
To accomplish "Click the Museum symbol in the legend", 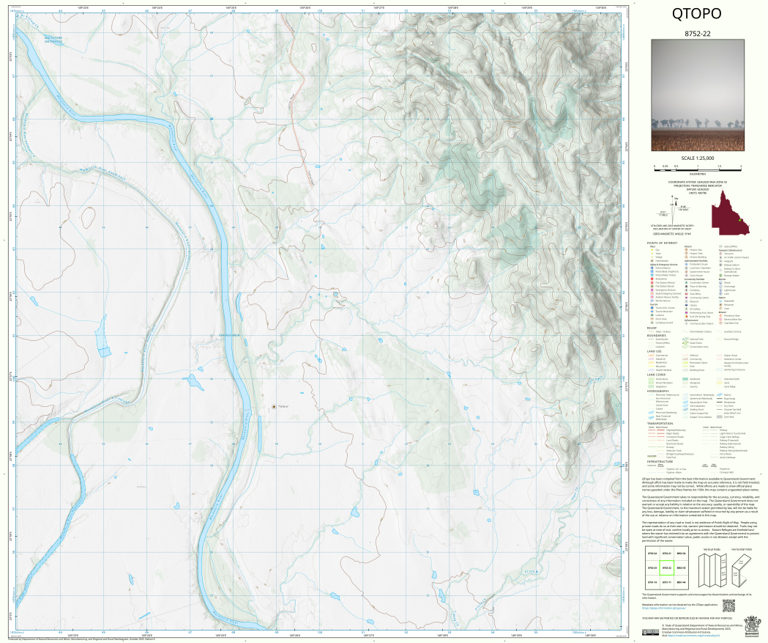I will point(686,301).
